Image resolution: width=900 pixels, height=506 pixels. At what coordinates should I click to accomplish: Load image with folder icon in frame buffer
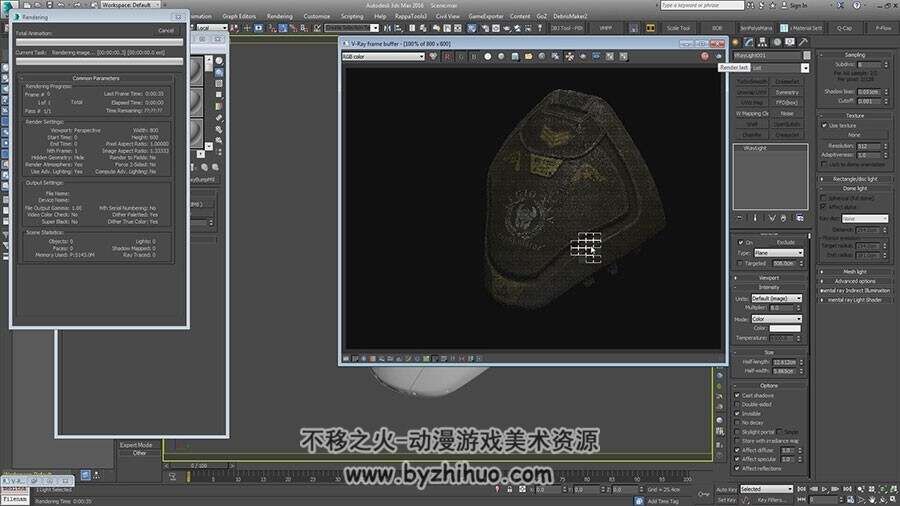[x=528, y=56]
